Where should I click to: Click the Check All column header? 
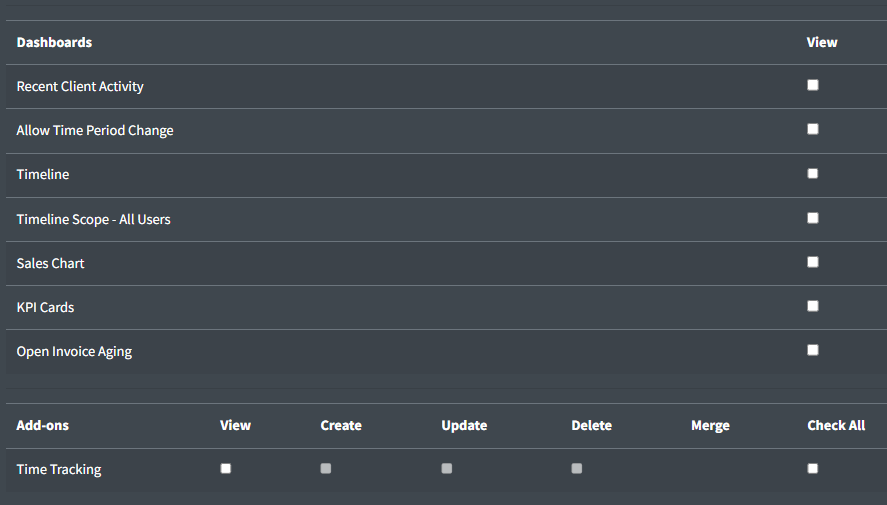[836, 425]
